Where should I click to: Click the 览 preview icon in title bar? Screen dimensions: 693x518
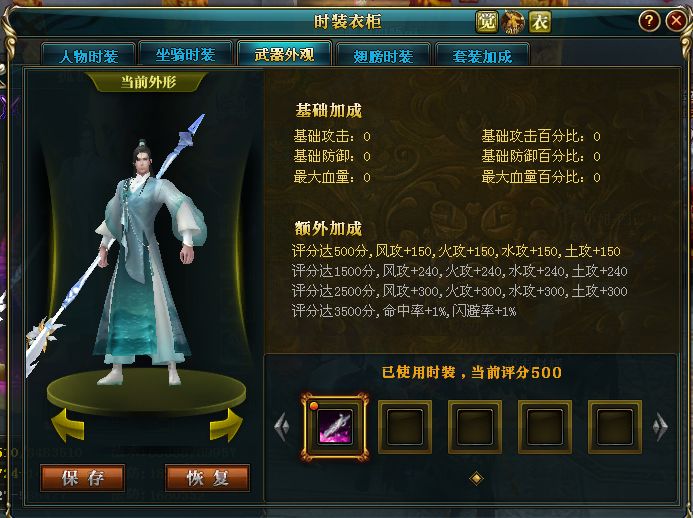coord(487,22)
